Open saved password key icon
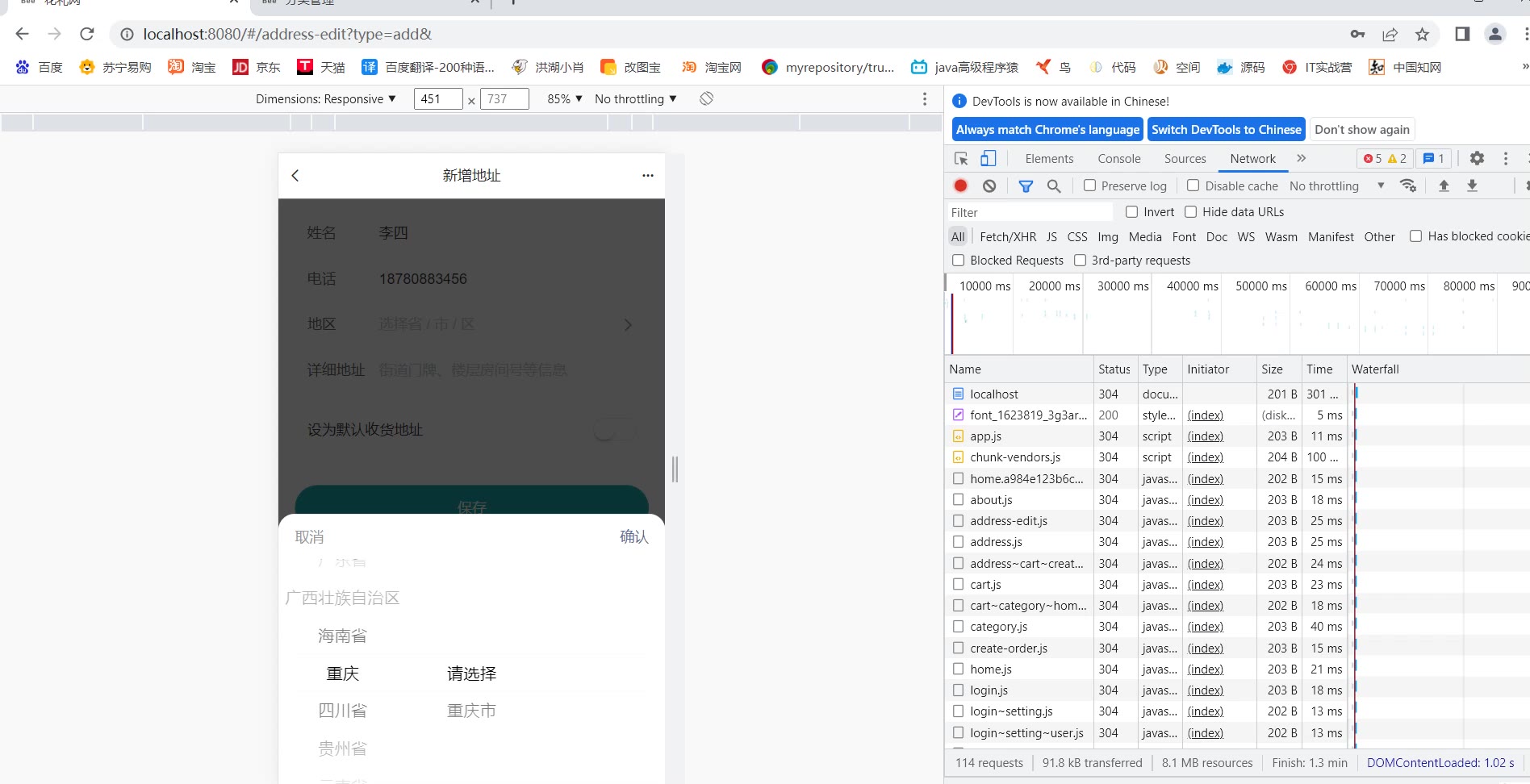The height and width of the screenshot is (784, 1530). point(1357,34)
